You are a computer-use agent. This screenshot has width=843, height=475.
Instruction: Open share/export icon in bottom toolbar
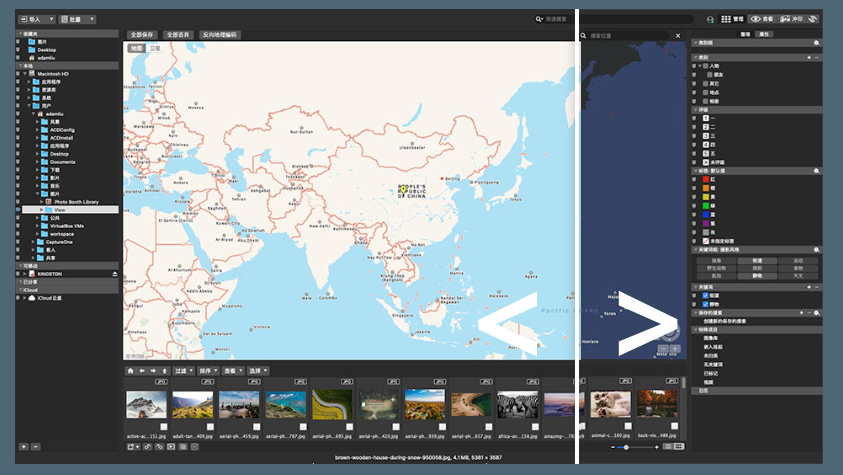pos(133,447)
